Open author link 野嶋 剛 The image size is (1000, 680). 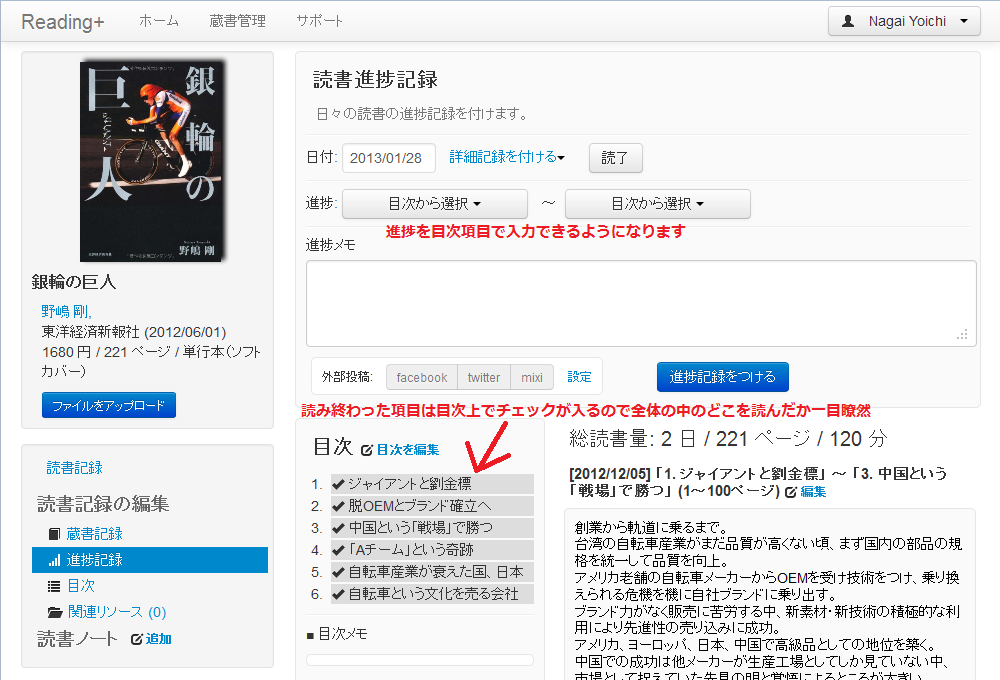pos(66,311)
